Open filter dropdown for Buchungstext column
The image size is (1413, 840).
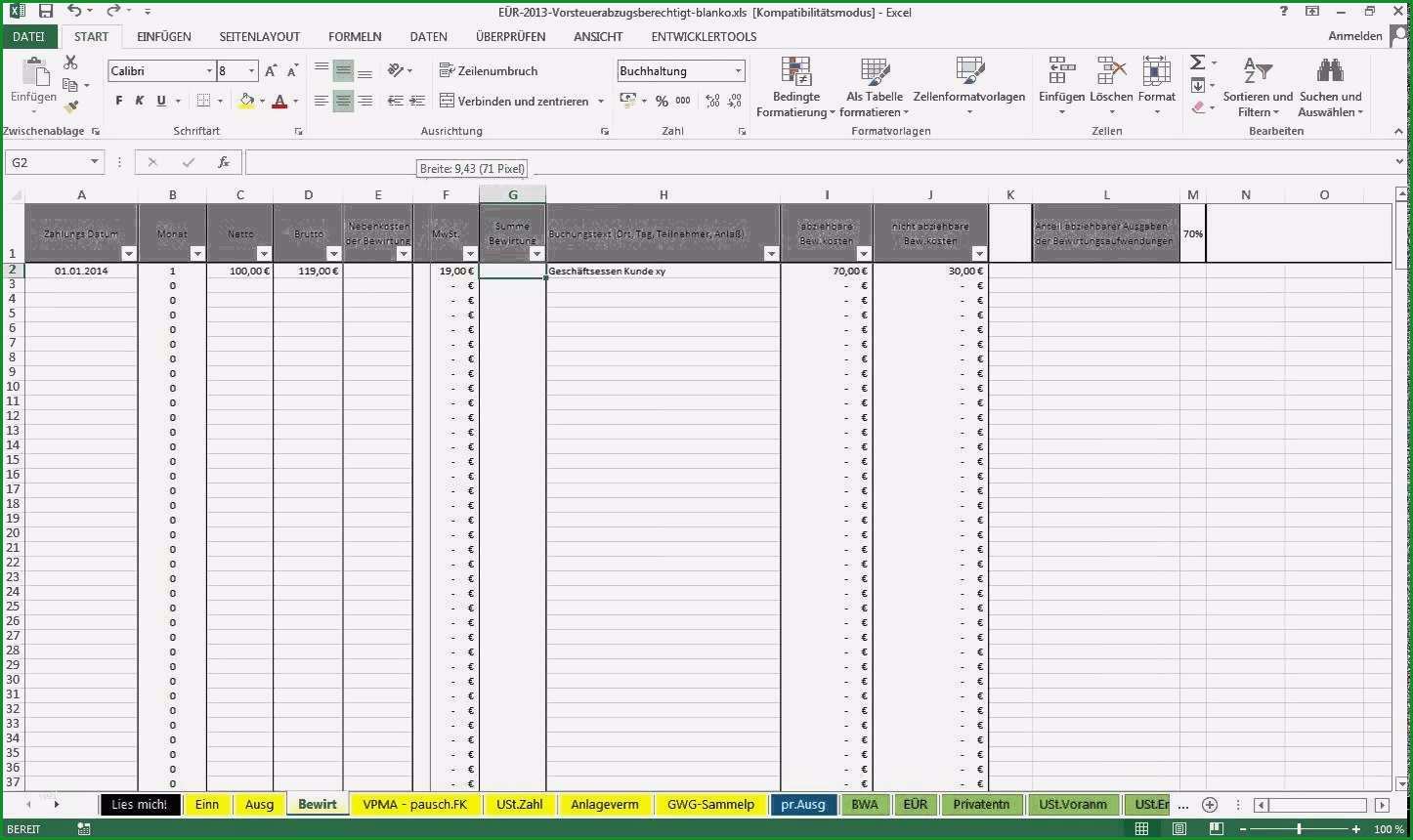coord(771,254)
